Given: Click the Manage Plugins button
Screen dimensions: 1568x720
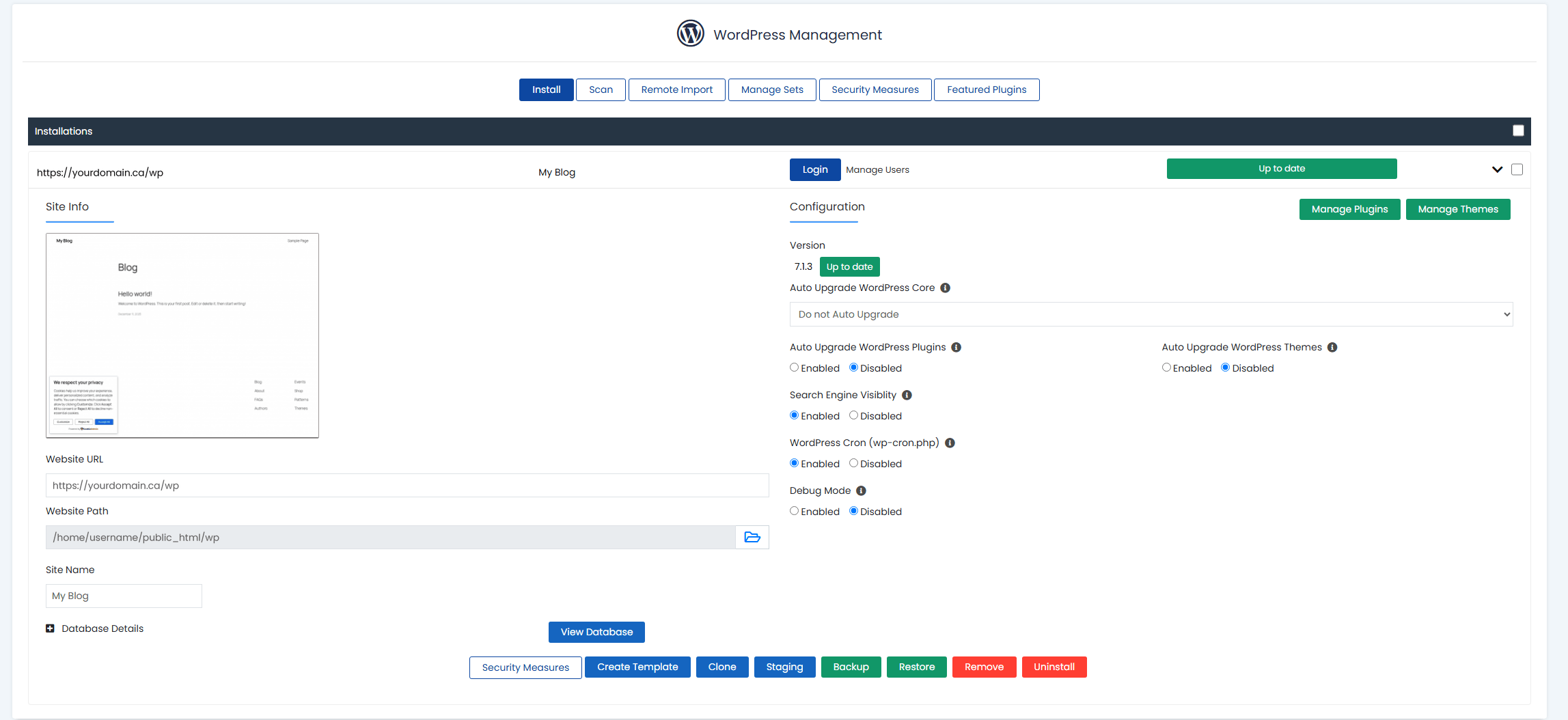Looking at the screenshot, I should [x=1349, y=209].
